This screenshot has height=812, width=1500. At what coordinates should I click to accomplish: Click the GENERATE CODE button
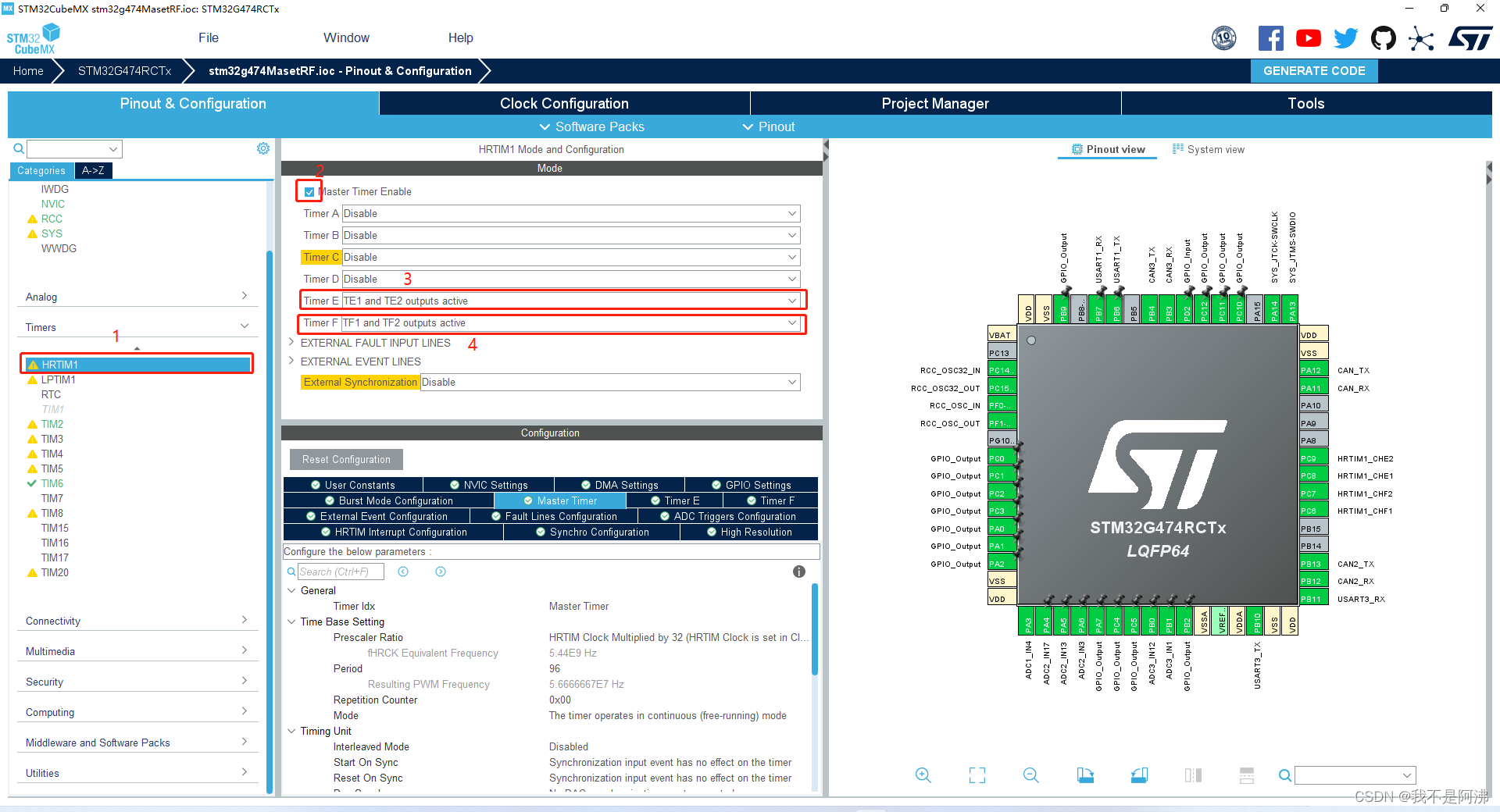pyautogui.click(x=1314, y=71)
